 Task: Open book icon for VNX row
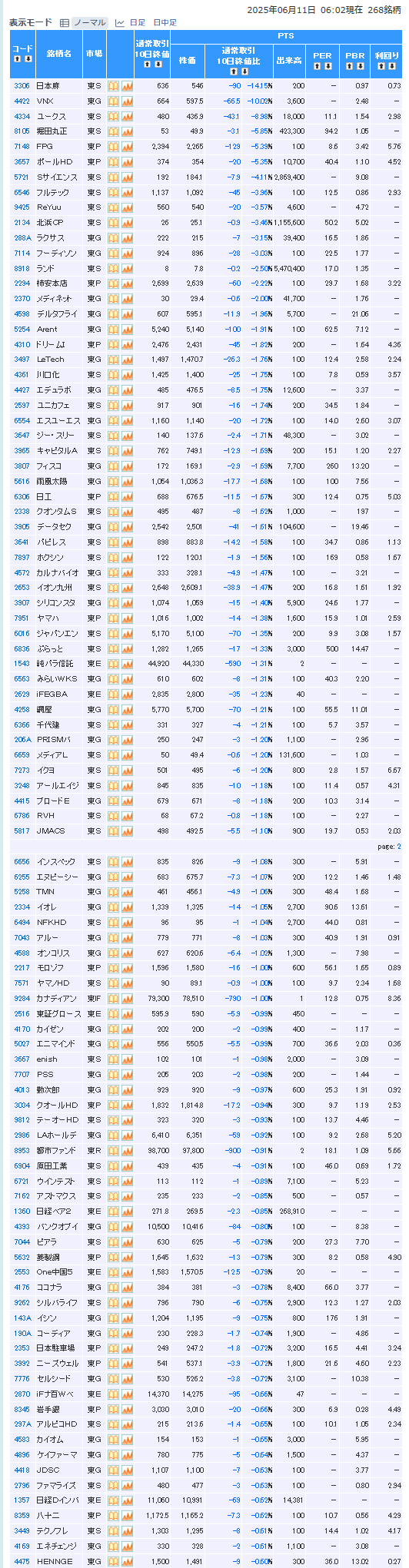tap(114, 101)
